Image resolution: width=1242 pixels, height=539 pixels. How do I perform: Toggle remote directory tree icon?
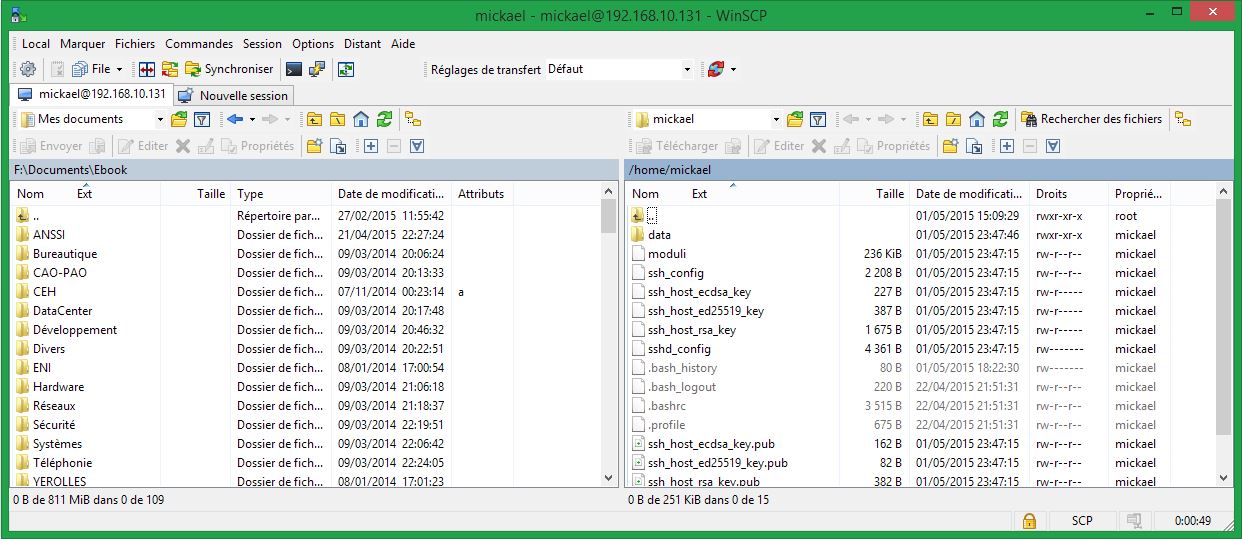coord(1183,119)
